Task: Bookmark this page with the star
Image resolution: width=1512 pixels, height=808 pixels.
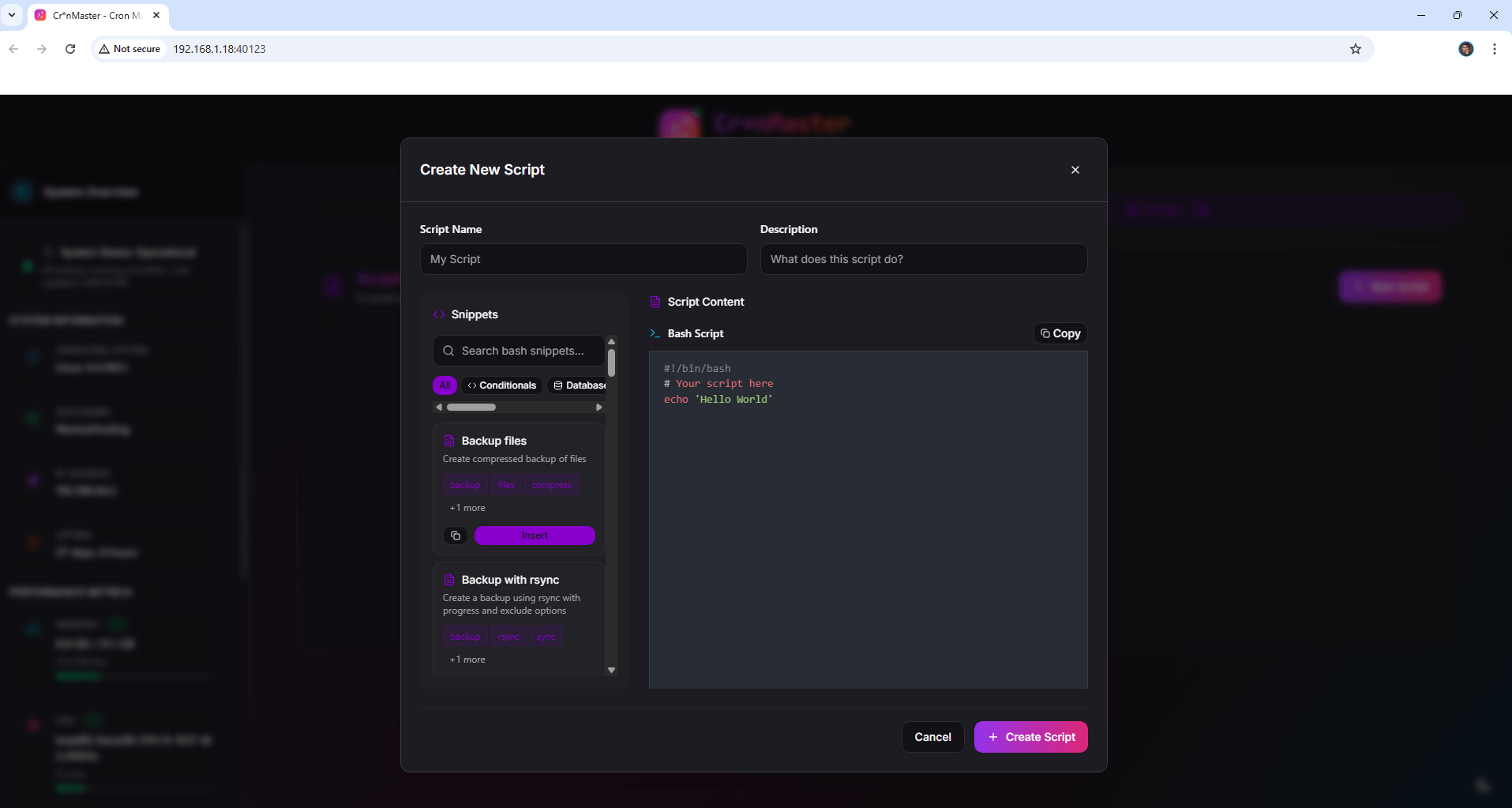Action: [1356, 49]
